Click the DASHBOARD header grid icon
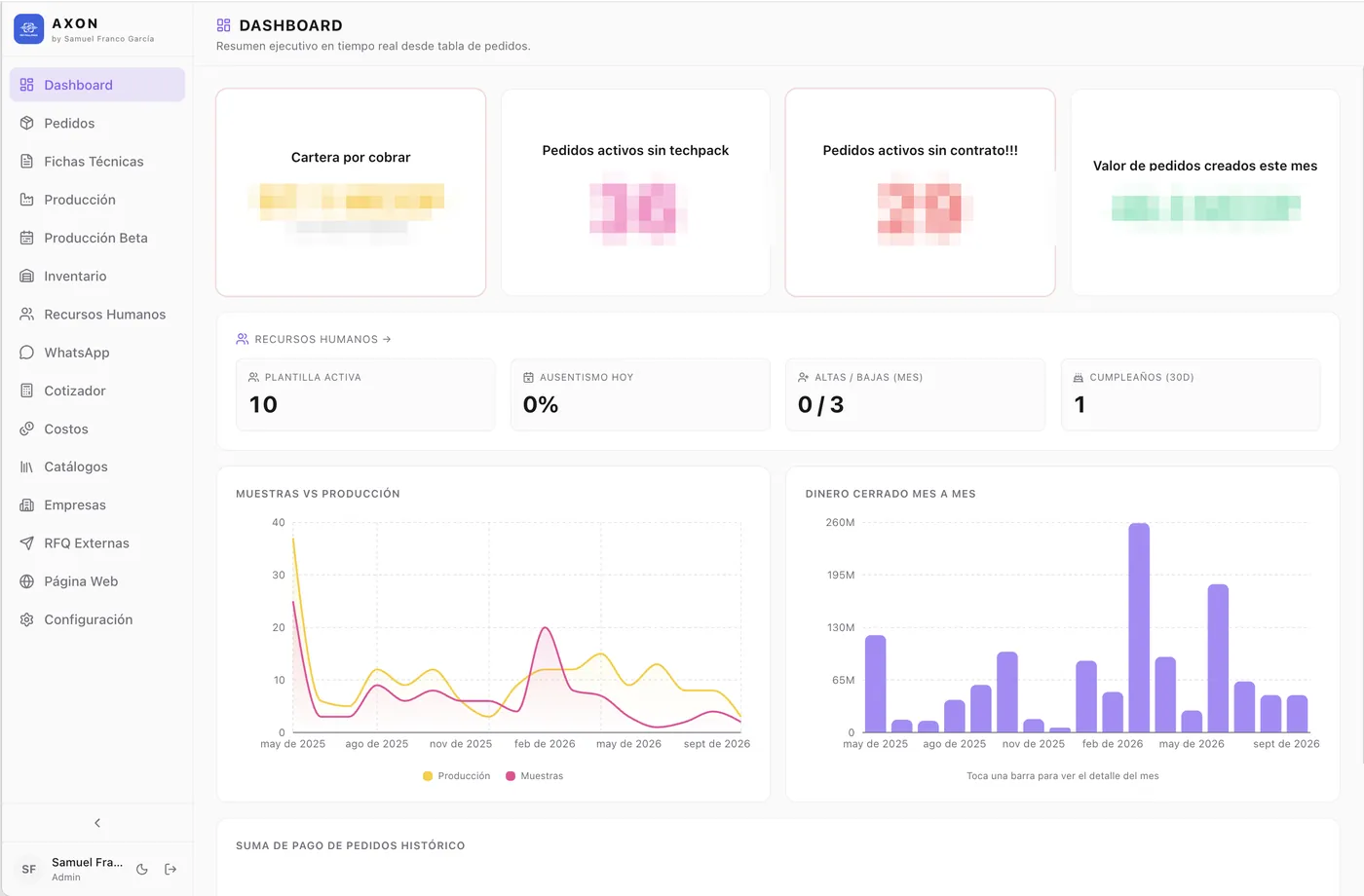This screenshot has width=1364, height=896. pyautogui.click(x=224, y=25)
